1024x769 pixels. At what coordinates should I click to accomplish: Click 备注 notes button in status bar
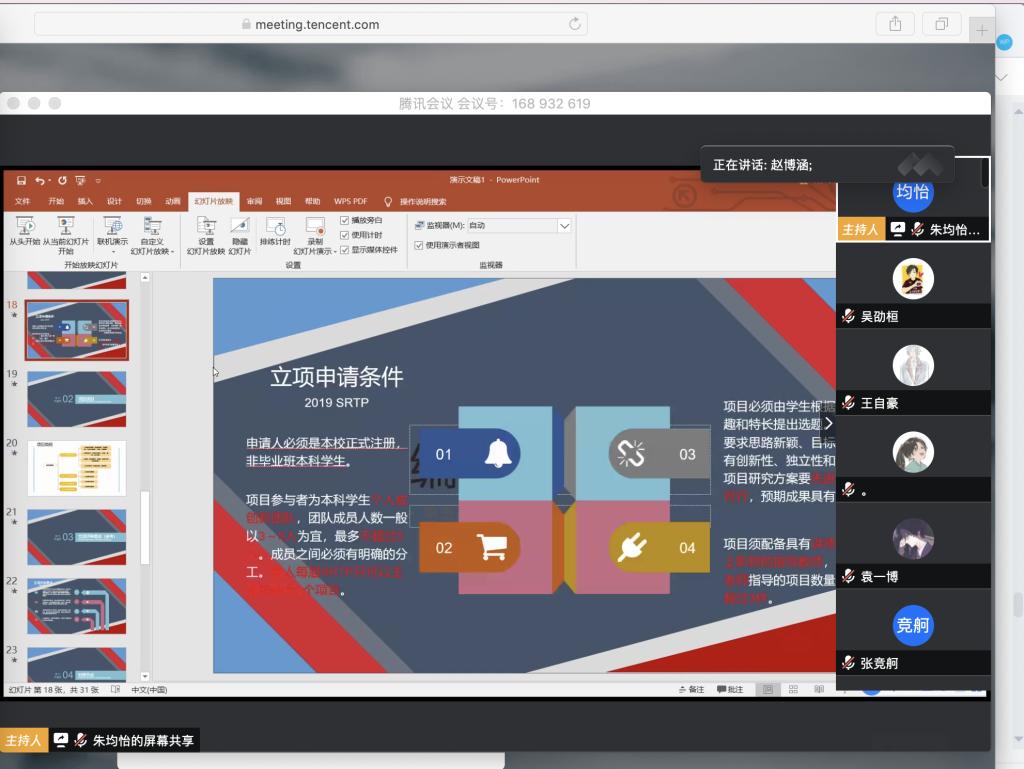(691, 689)
